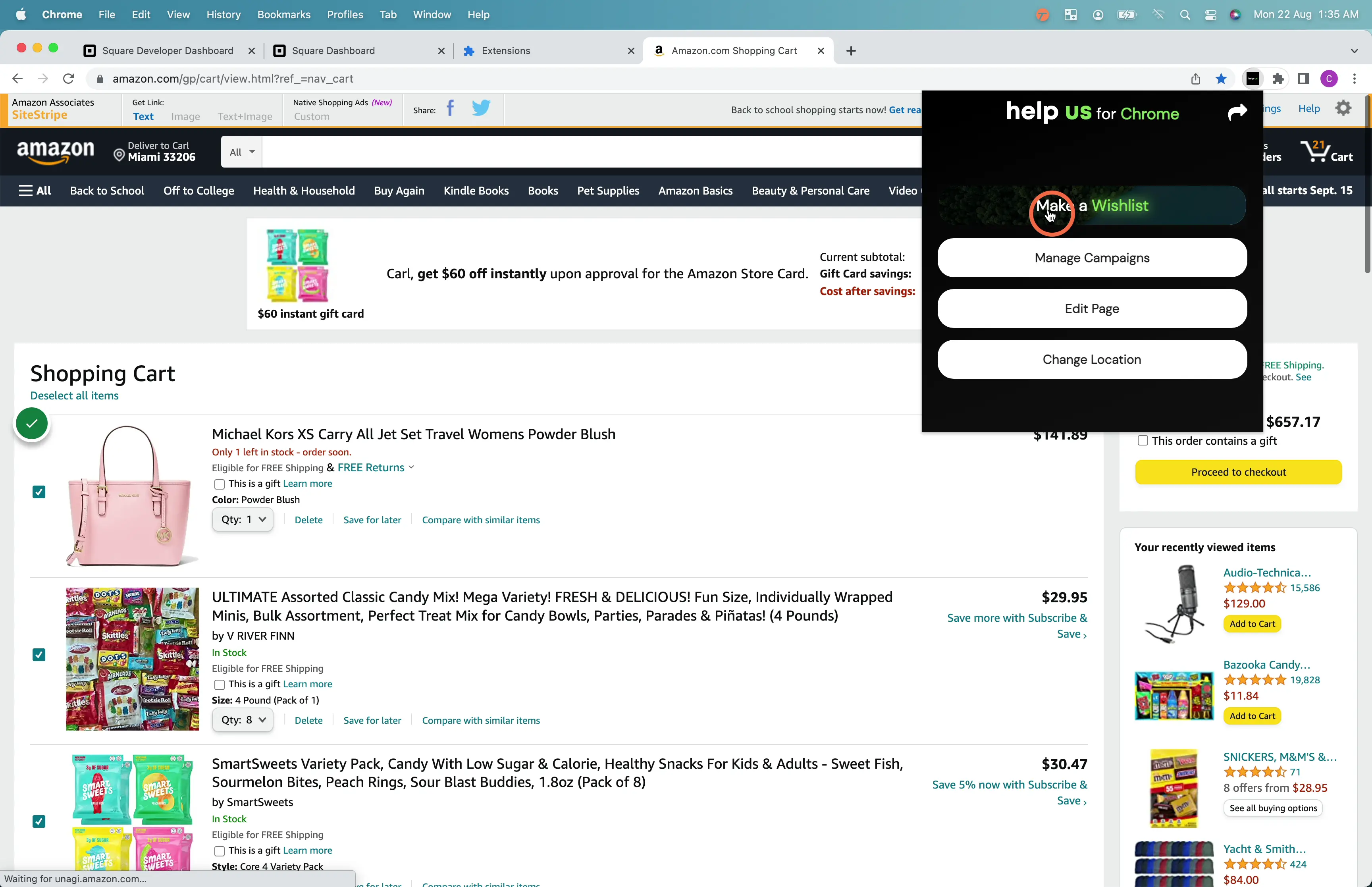The image size is (1372, 887).
Task: Click the bookmark star icon
Action: pos(1221,79)
